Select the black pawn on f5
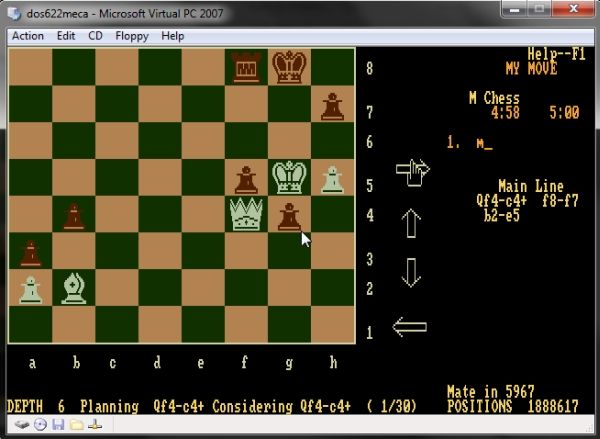 click(246, 180)
